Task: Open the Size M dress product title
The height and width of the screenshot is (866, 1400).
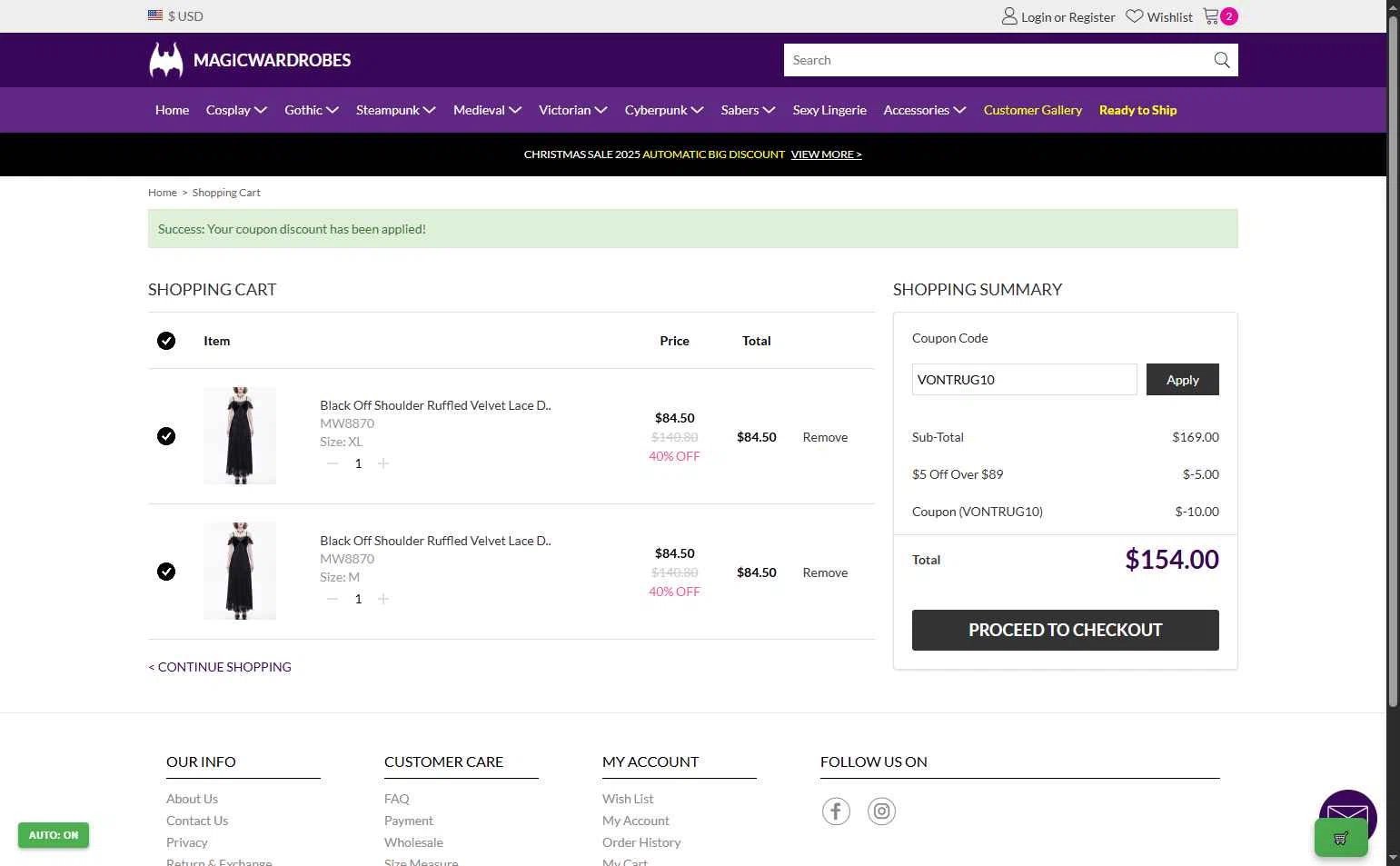Action: pyautogui.click(x=435, y=541)
